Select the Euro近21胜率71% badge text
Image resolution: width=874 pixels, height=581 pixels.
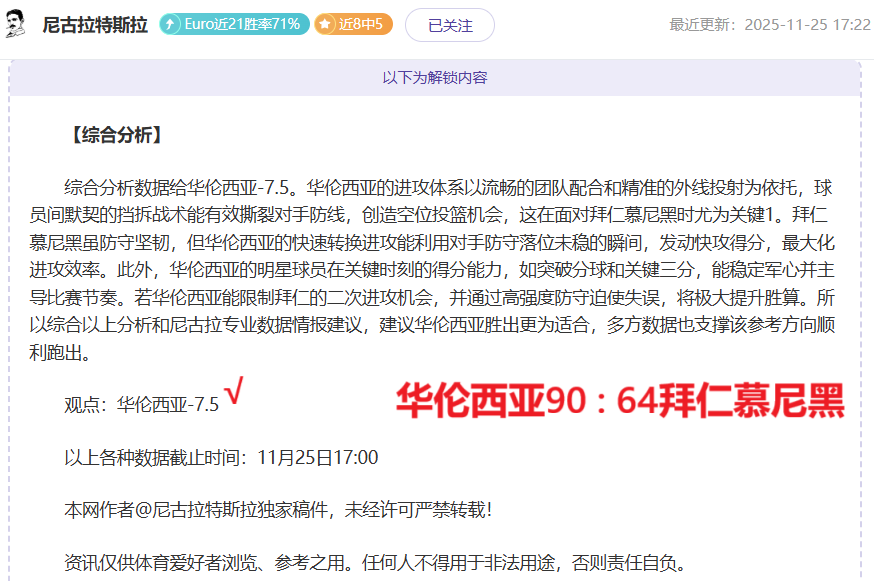pyautogui.click(x=242, y=24)
